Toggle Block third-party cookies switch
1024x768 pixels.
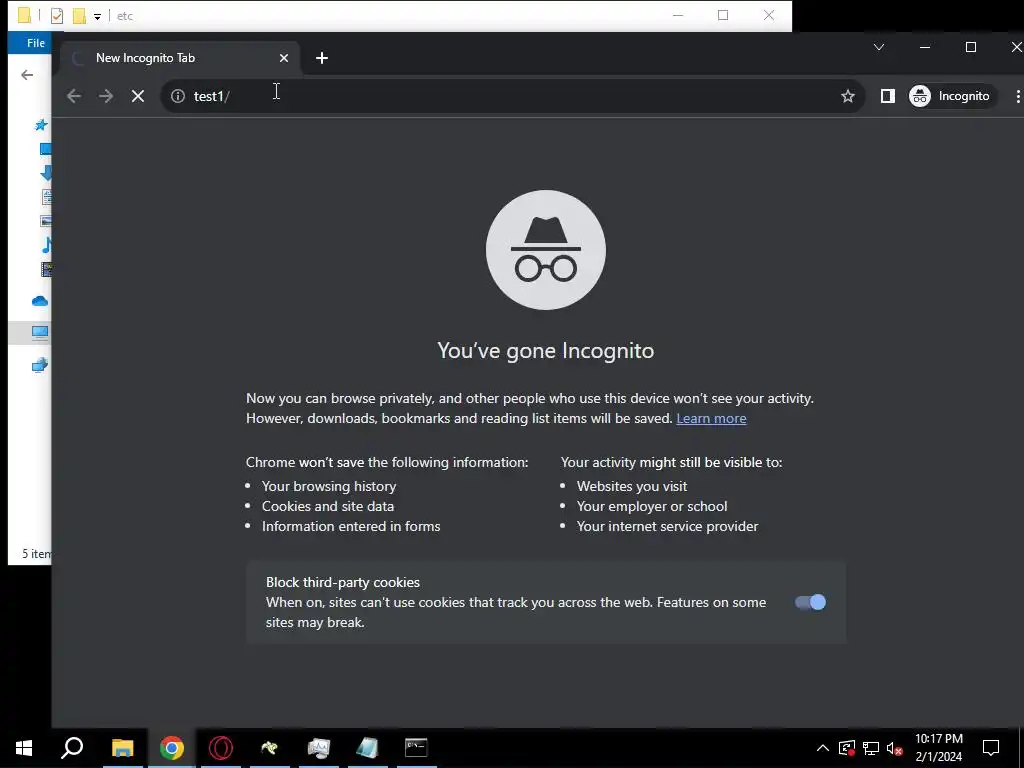(810, 602)
